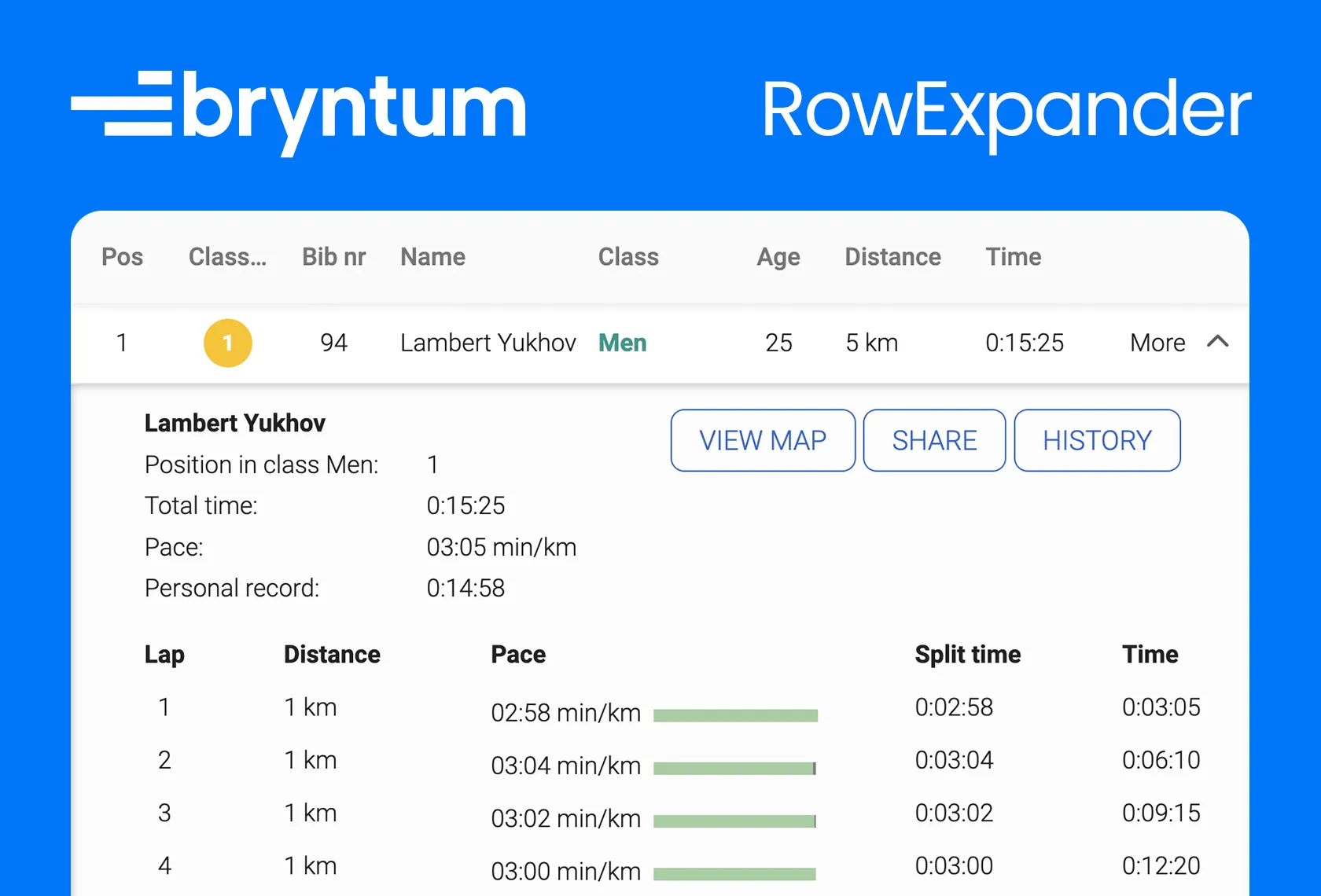Click the Position in class Men label

(x=261, y=465)
